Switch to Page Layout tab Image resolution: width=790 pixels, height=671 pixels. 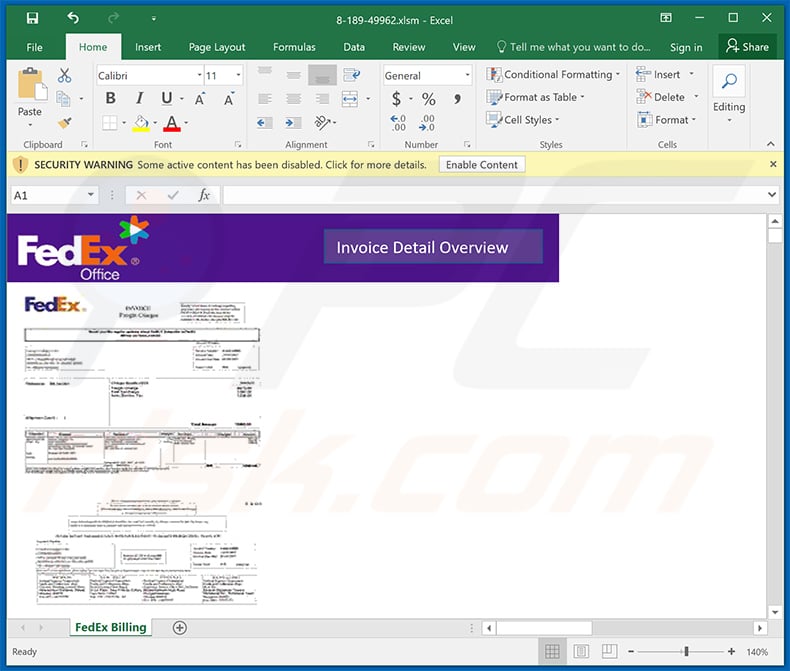pyautogui.click(x=217, y=47)
